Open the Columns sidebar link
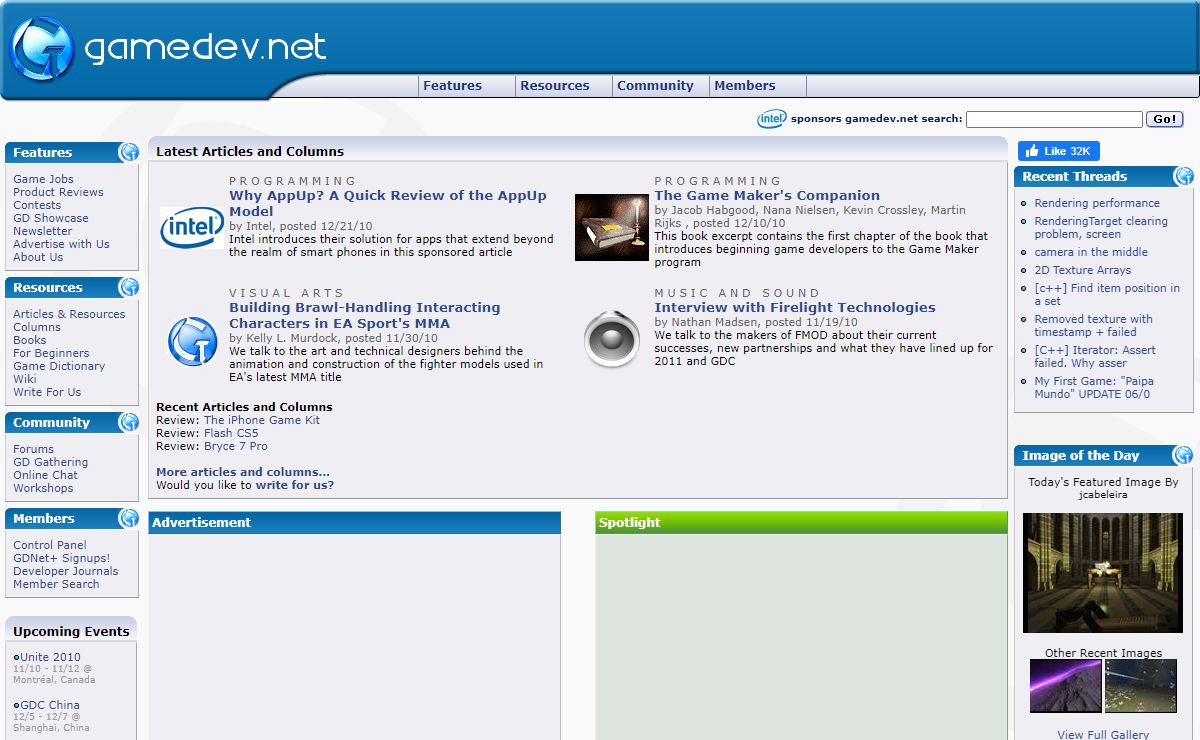The height and width of the screenshot is (740, 1200). click(37, 327)
